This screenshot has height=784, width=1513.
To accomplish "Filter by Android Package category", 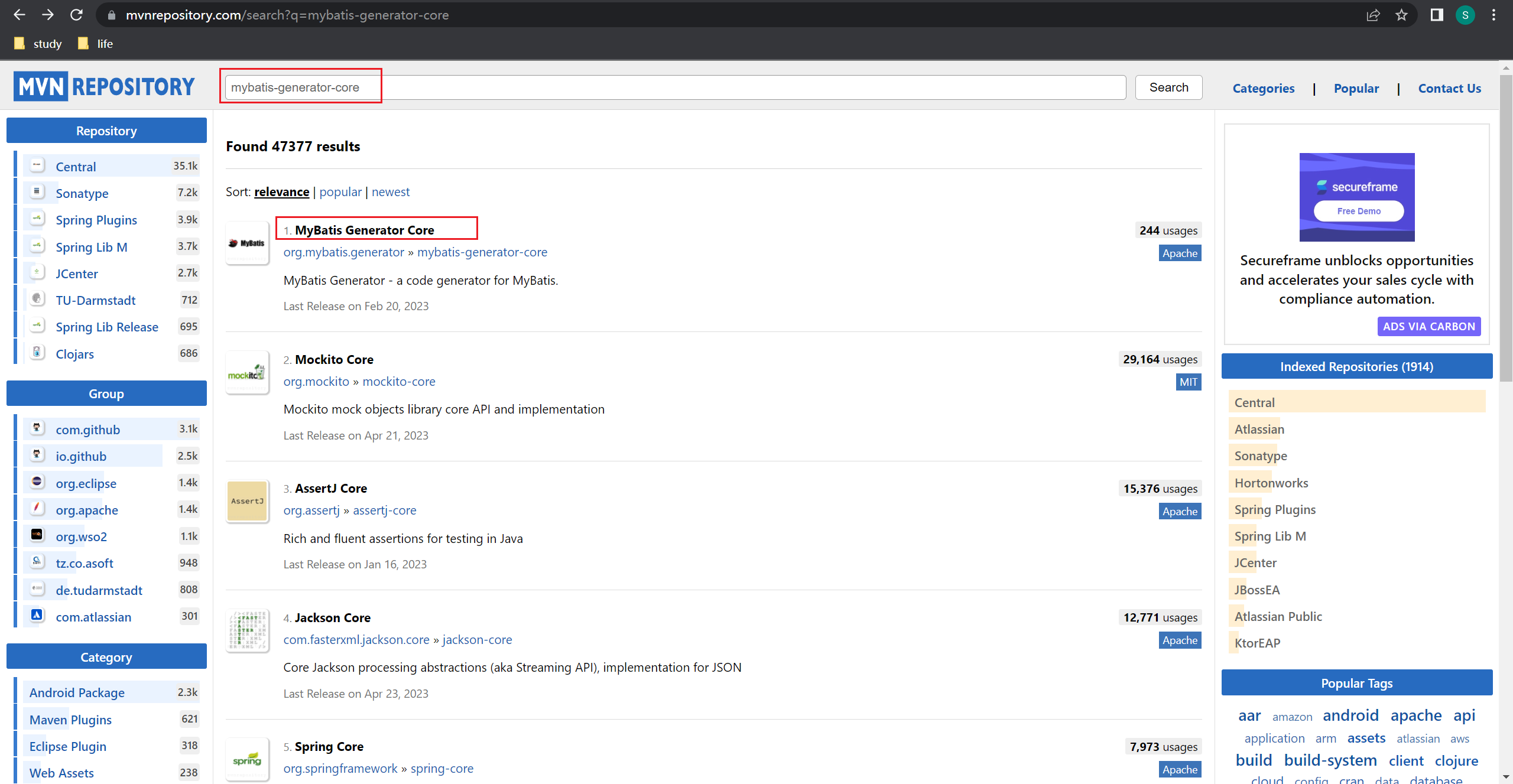I will (77, 693).
